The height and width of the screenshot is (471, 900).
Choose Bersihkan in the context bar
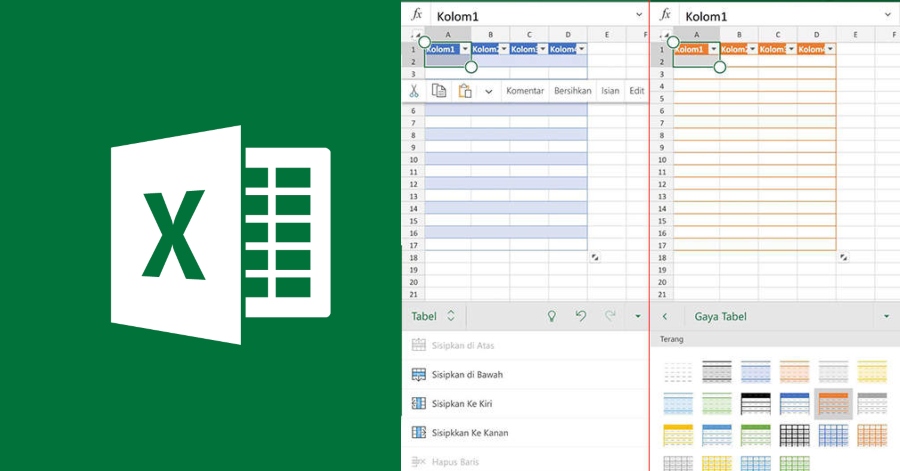[x=572, y=91]
